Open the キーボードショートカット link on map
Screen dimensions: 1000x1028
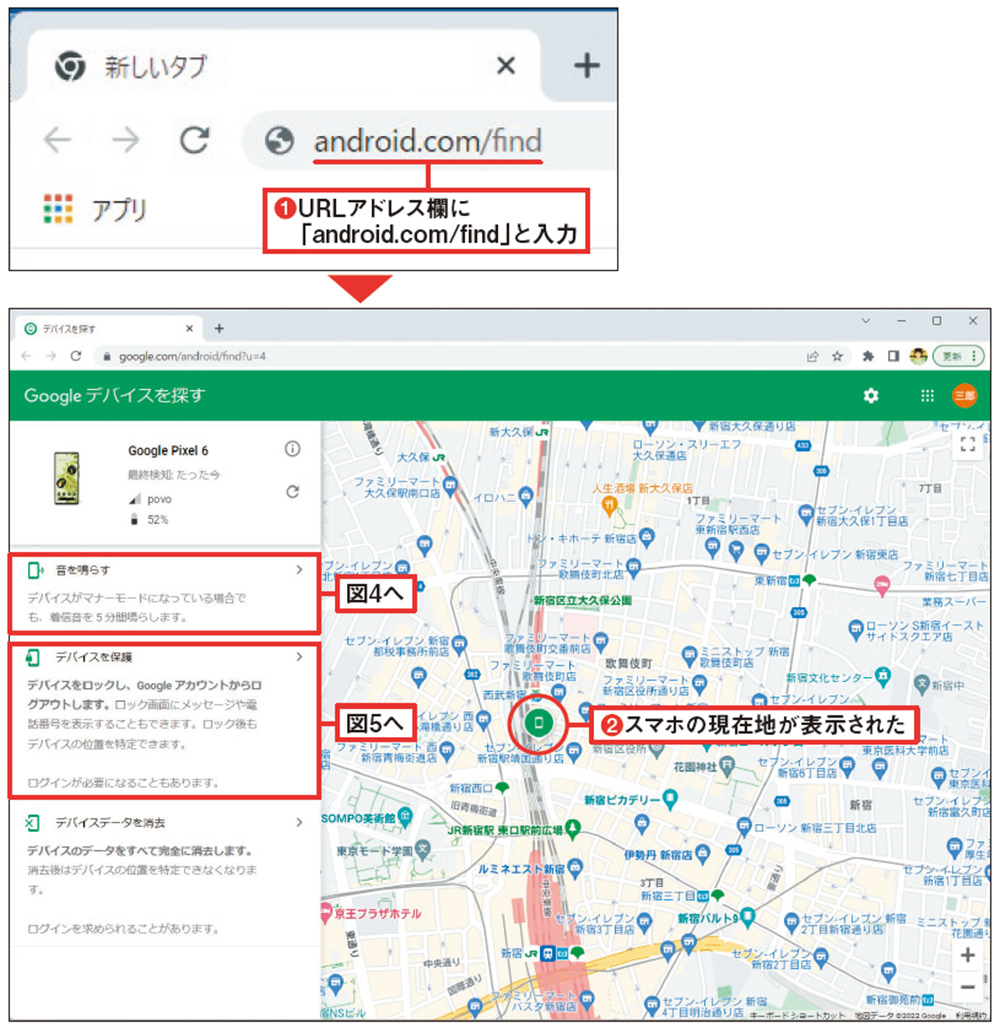tap(797, 1015)
